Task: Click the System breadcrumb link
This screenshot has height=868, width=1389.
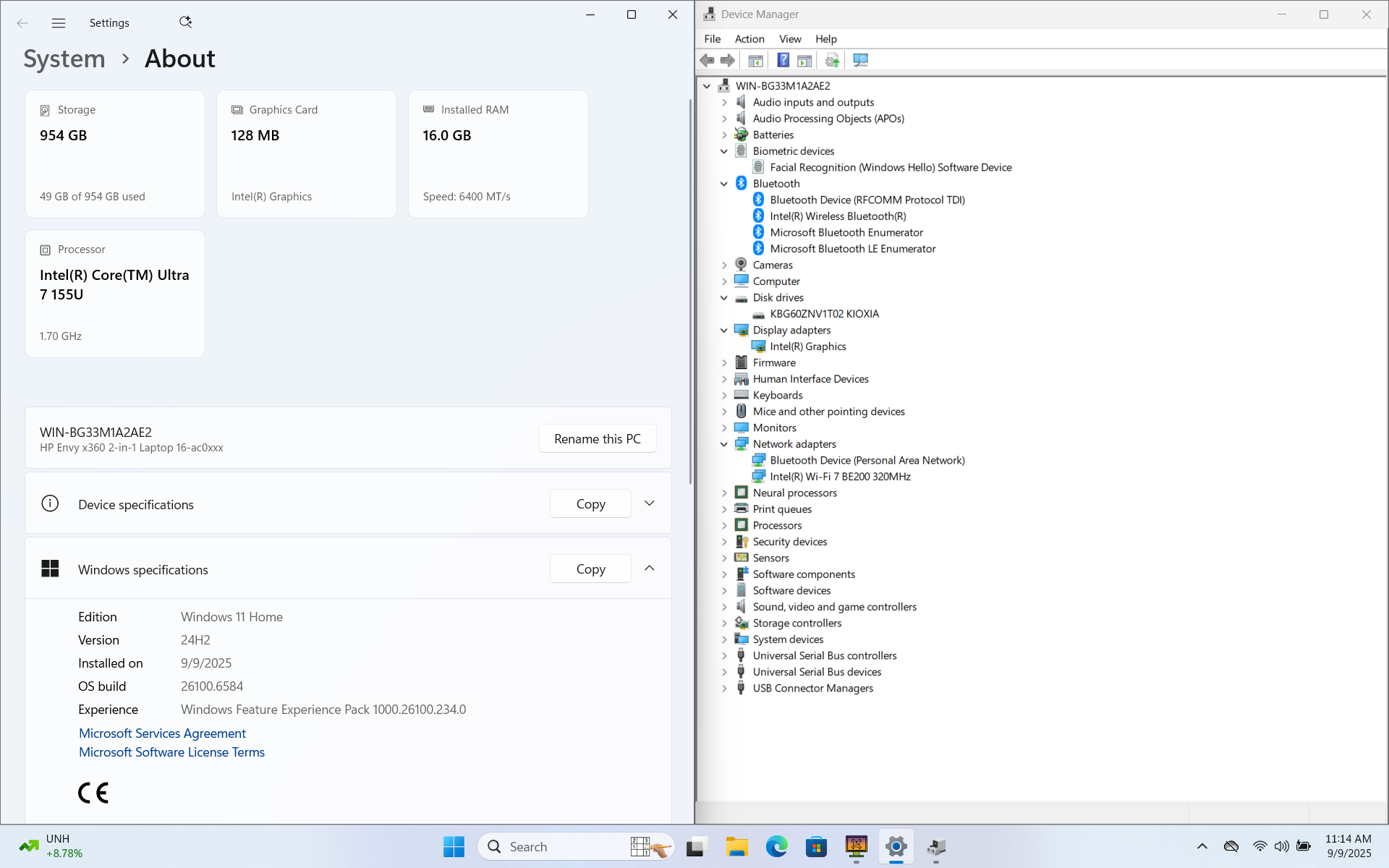Action: click(x=64, y=59)
